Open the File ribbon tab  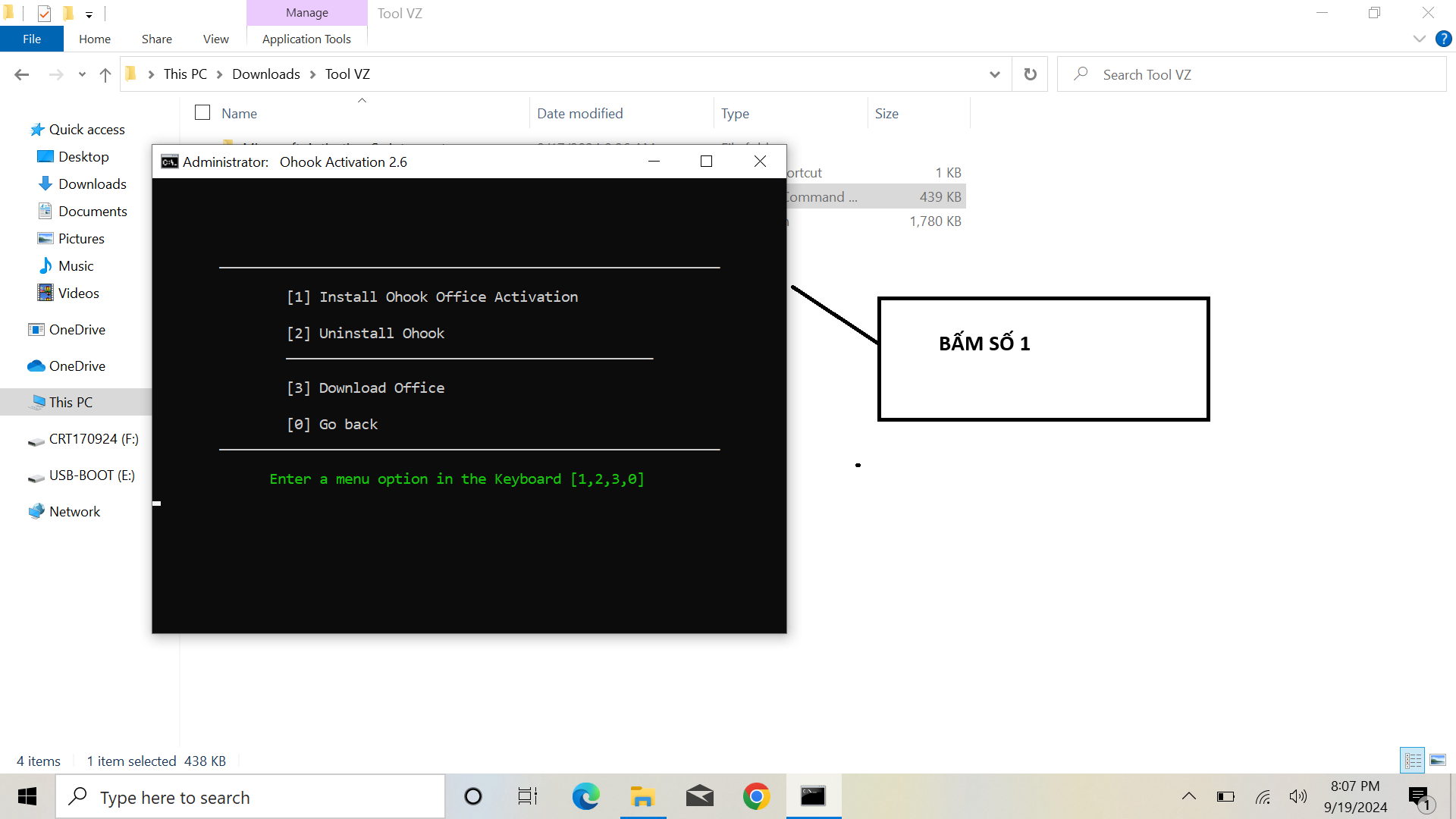click(x=32, y=39)
